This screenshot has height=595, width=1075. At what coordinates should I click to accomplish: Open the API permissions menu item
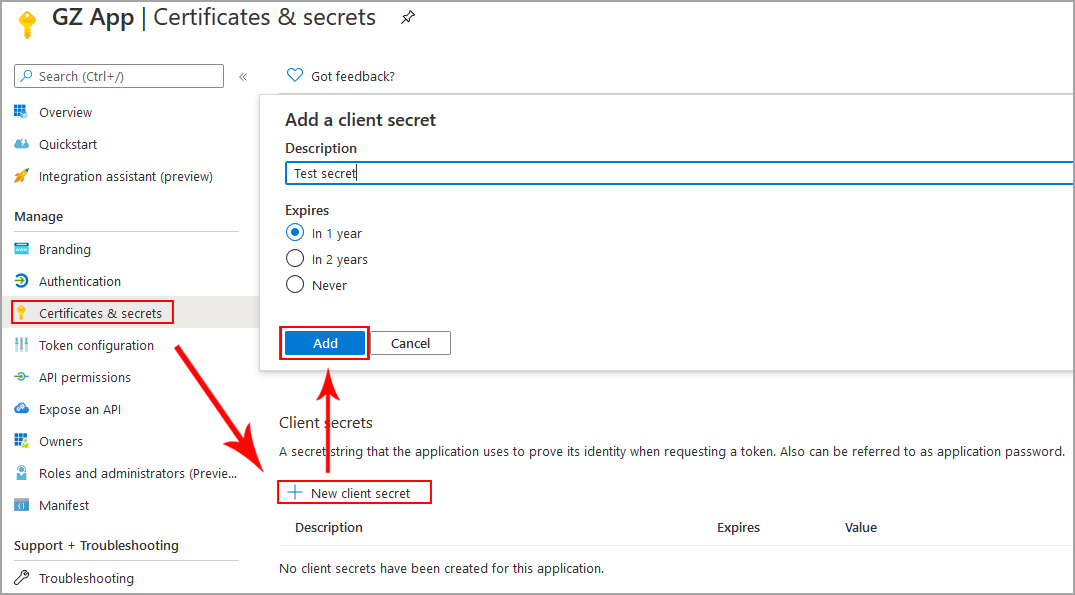tap(84, 377)
